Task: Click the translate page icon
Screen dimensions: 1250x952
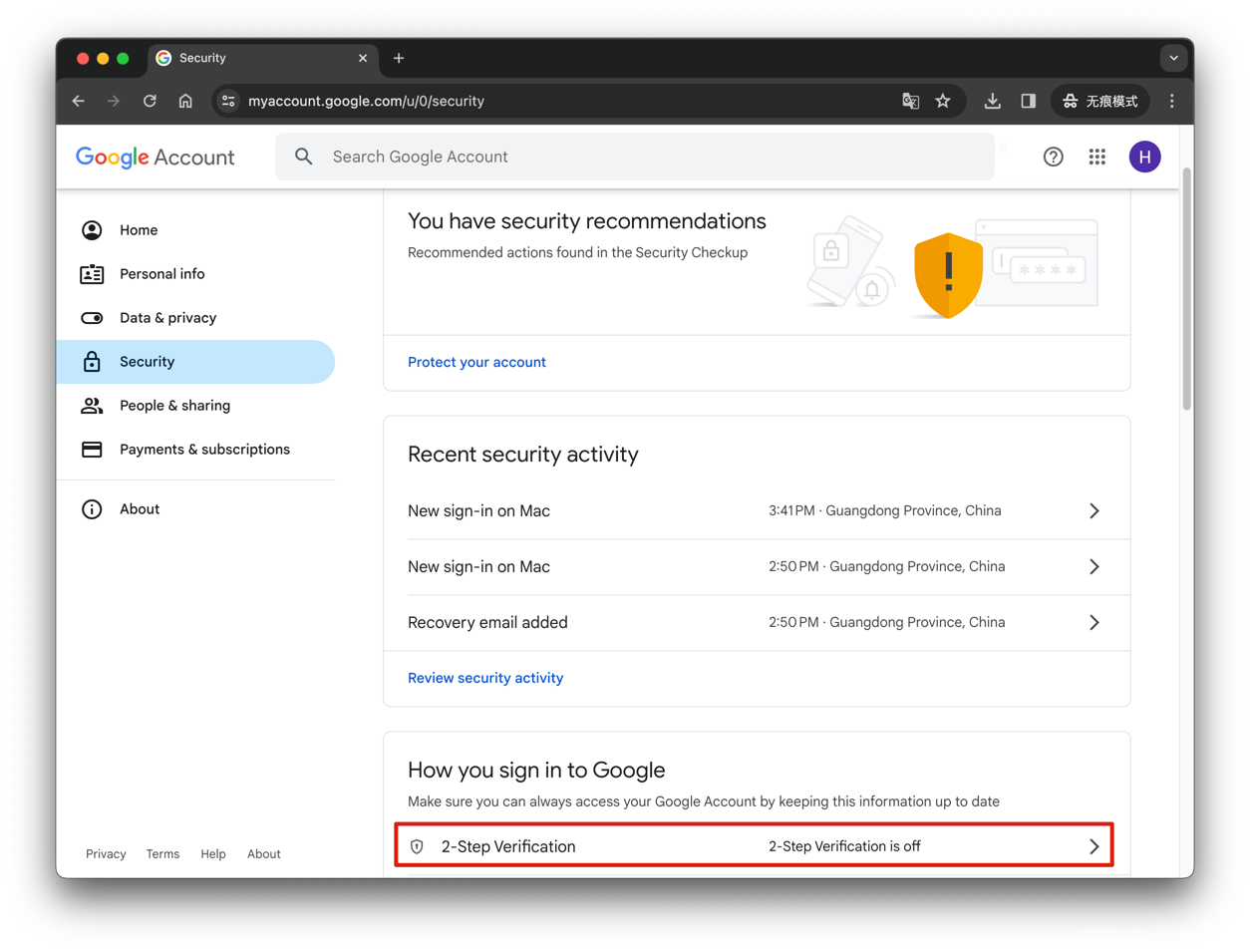Action: coord(910,101)
